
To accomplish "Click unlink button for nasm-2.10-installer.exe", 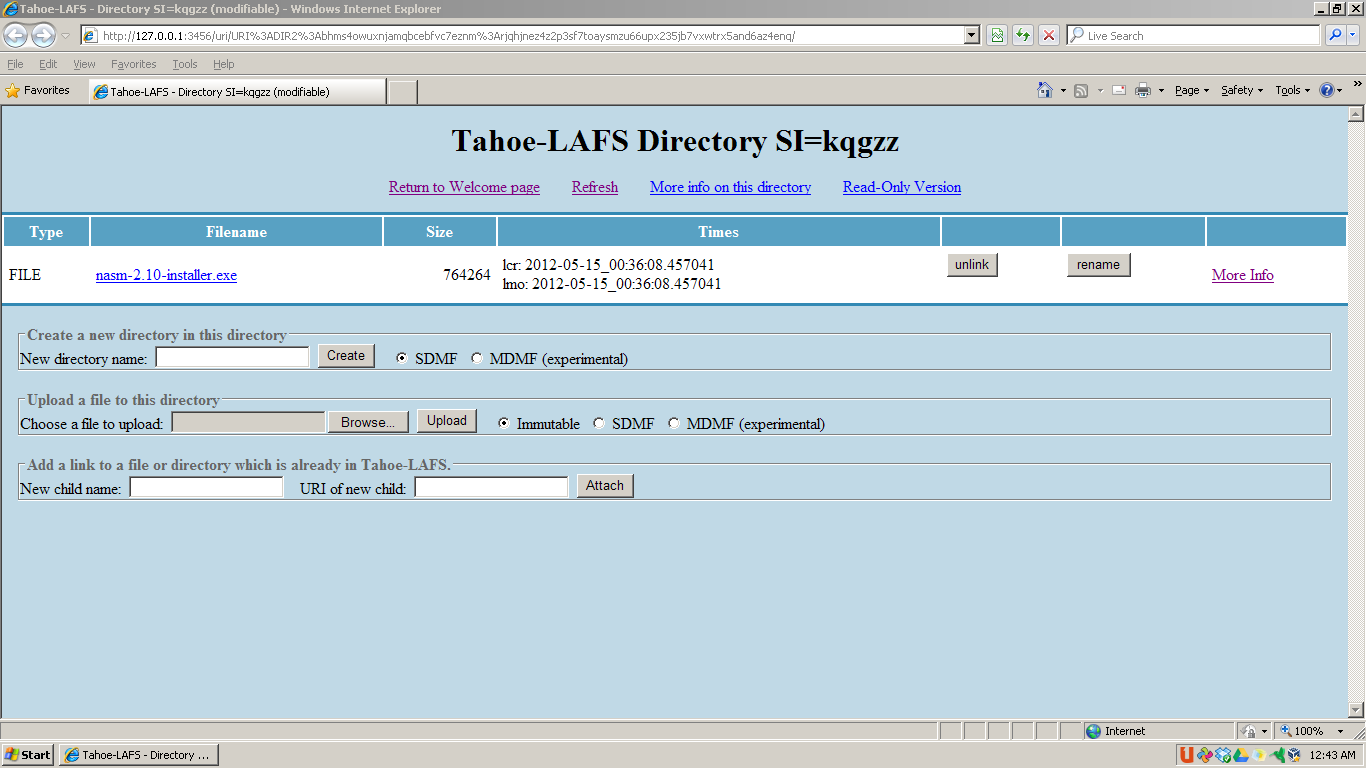I will click(971, 265).
